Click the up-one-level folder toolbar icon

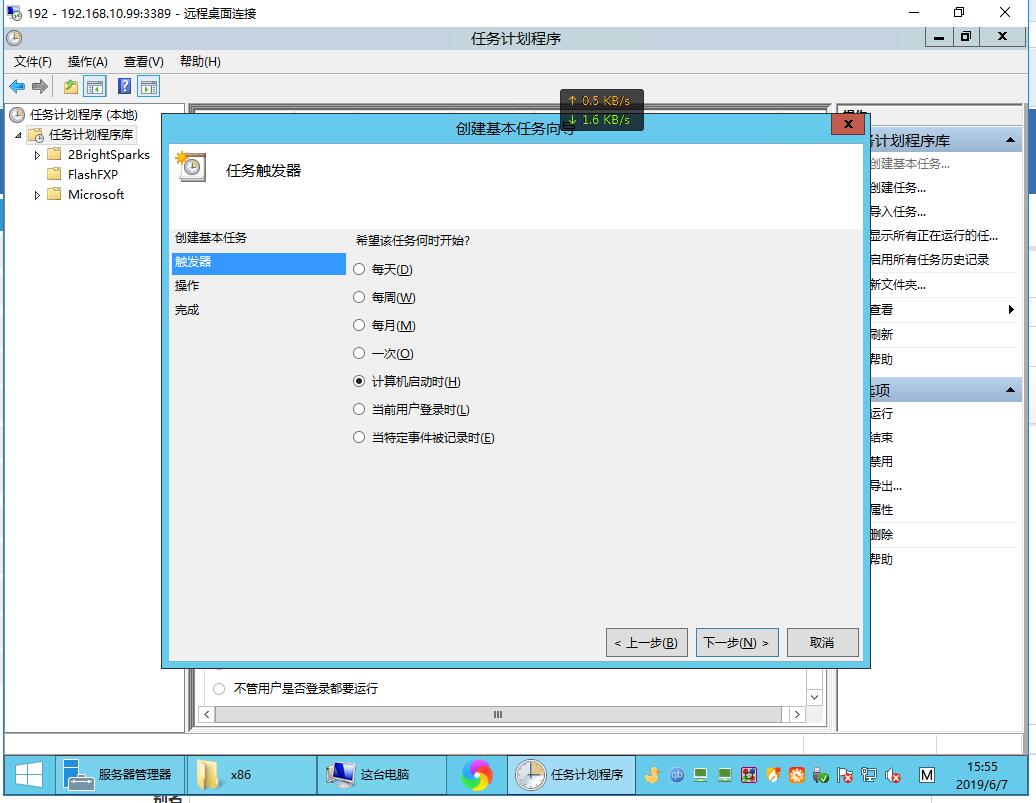(71, 87)
